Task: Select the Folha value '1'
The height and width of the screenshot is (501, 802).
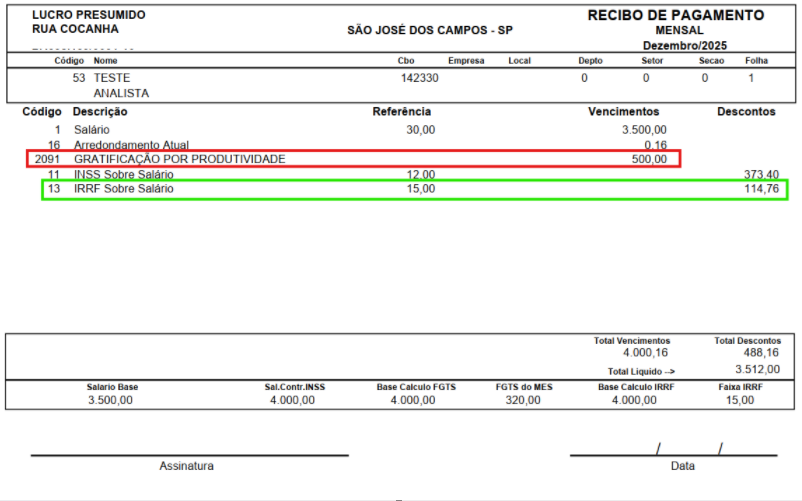Action: [x=751, y=78]
